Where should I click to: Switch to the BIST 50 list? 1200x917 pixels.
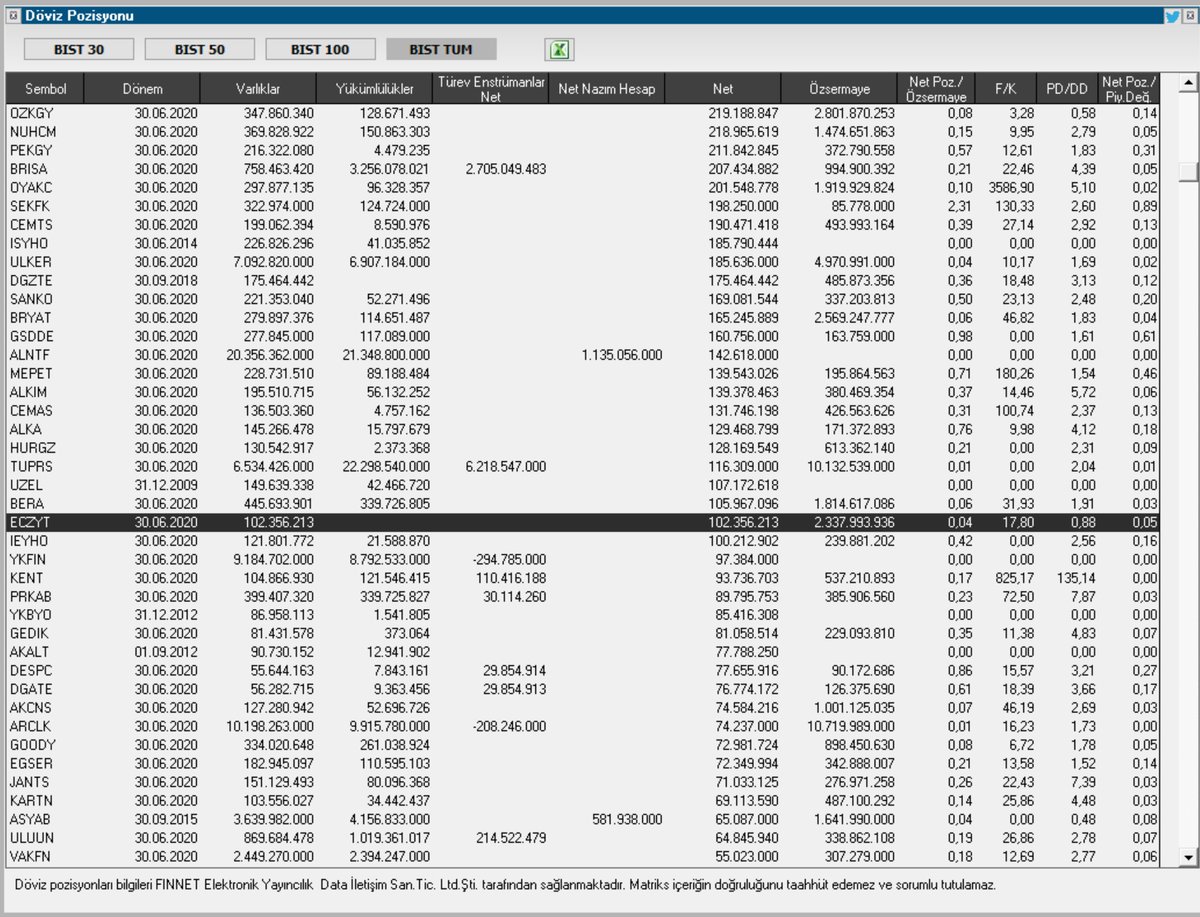(x=199, y=48)
